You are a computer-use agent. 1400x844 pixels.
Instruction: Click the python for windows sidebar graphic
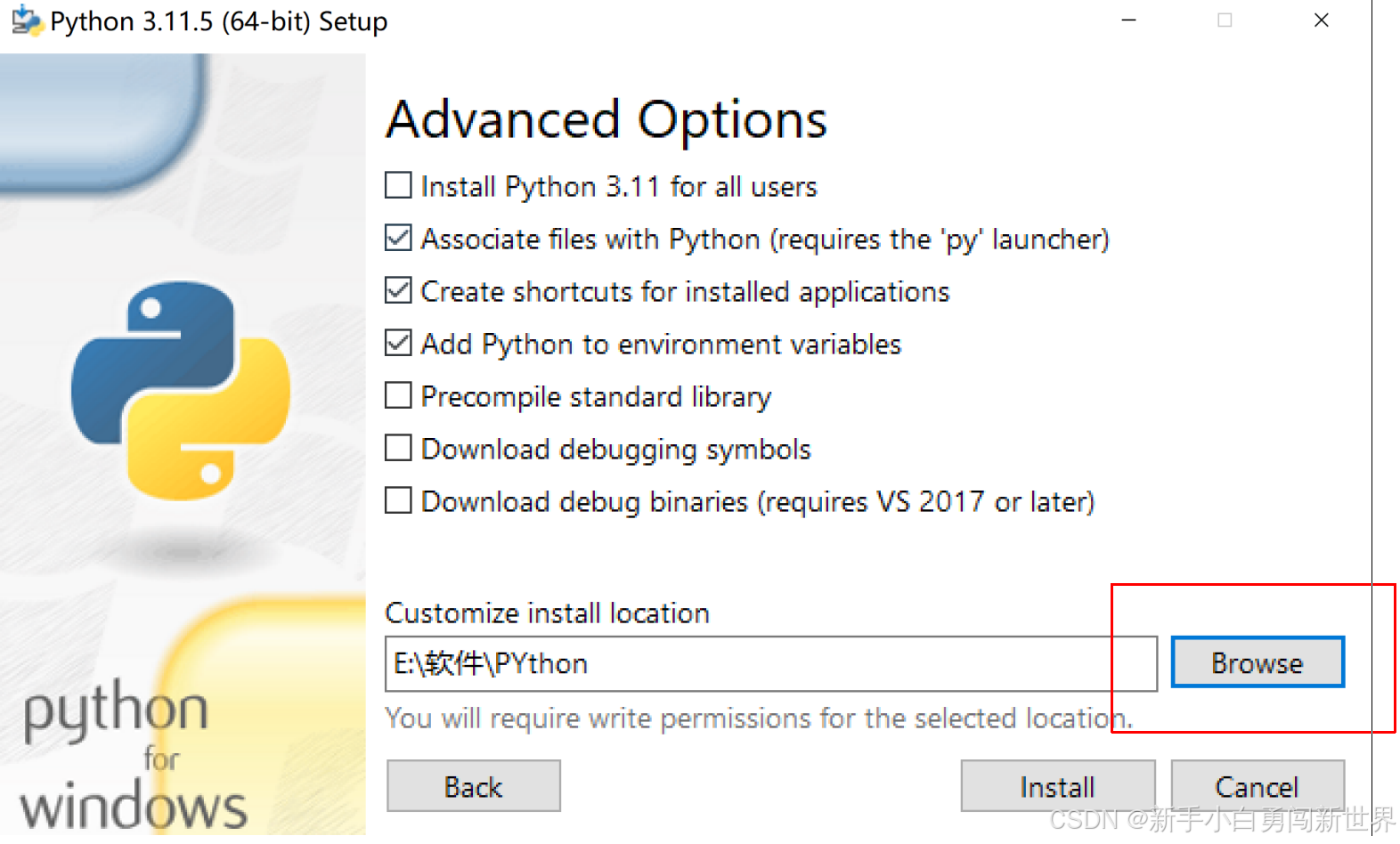click(x=134, y=757)
